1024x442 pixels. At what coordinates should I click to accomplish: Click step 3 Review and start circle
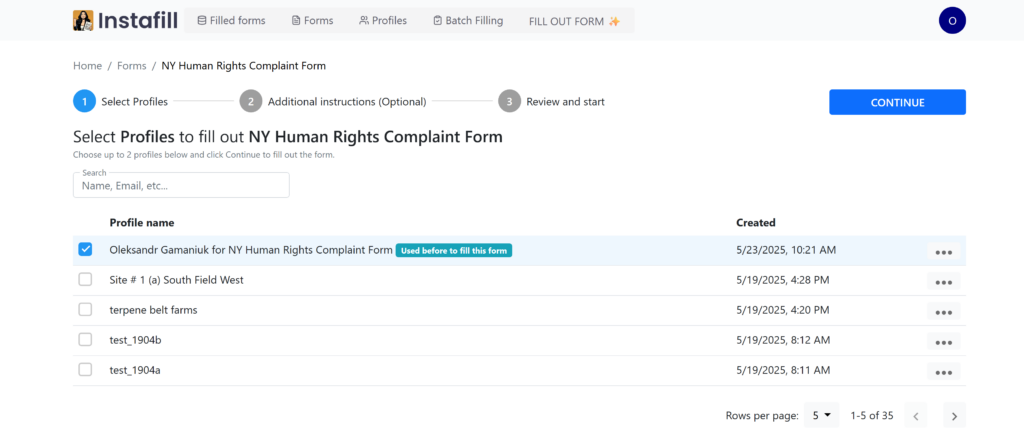509,102
